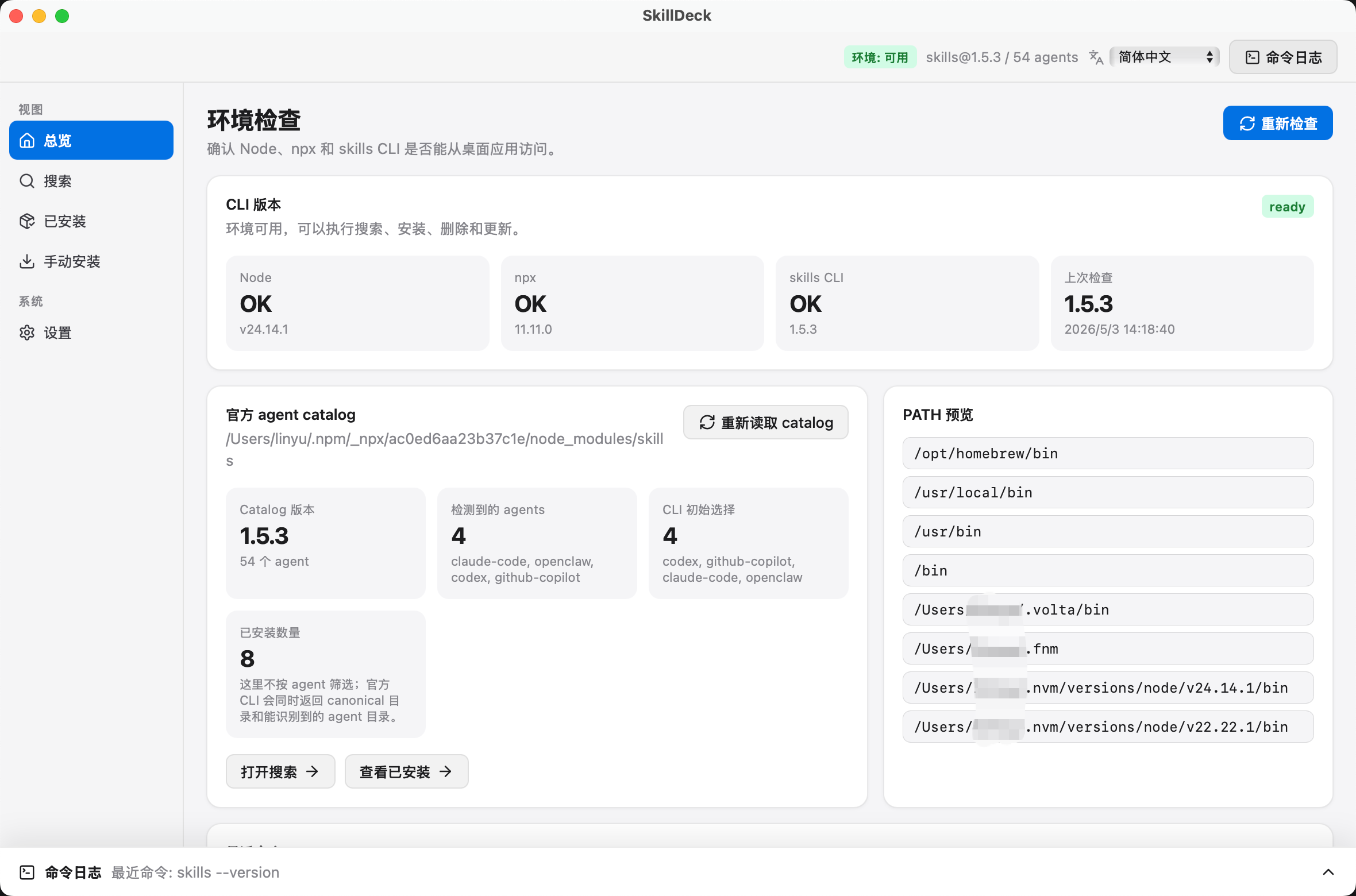Select the Node OK v24.14.1 card

pos(357,303)
